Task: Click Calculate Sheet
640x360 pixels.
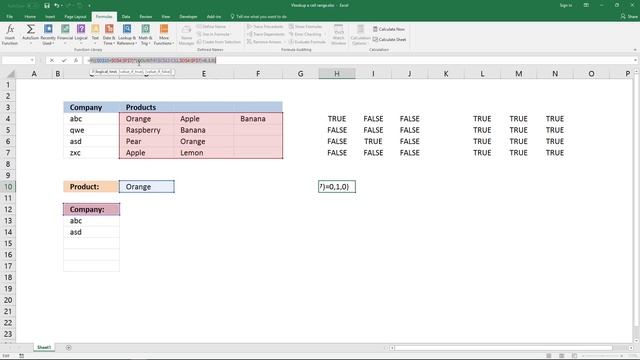Action: pyautogui.click(x=389, y=40)
